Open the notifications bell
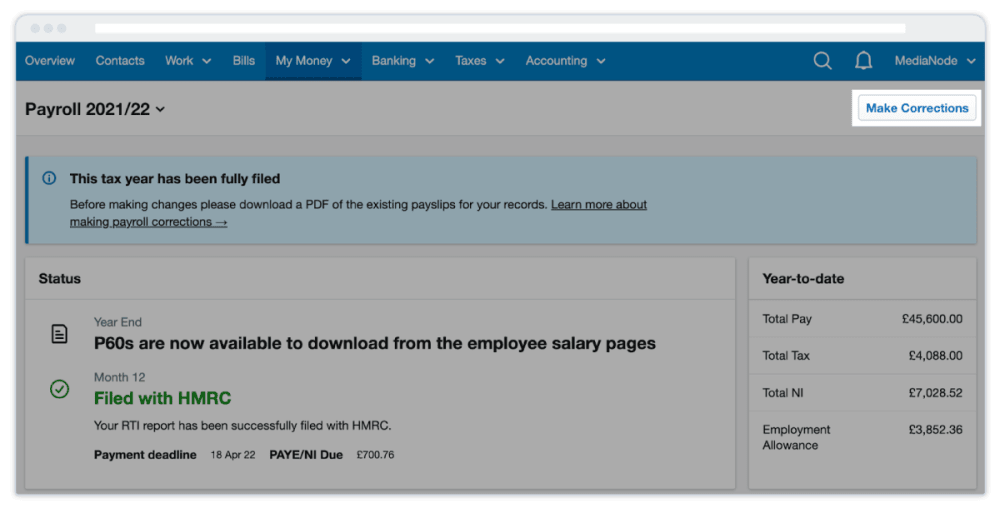This screenshot has width=1000, height=508. coord(863,61)
